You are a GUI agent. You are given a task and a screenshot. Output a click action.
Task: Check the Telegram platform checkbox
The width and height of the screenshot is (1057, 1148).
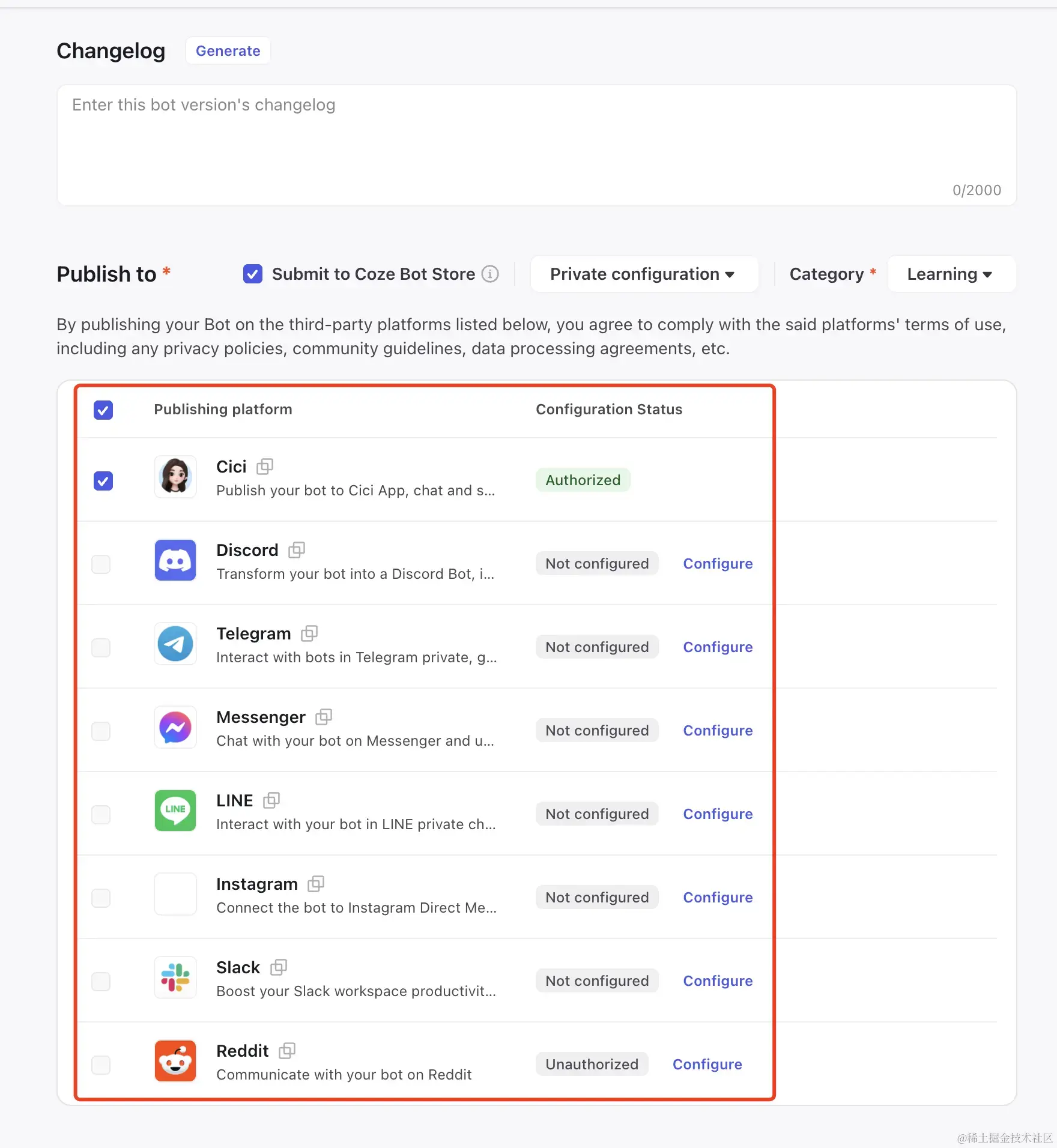(x=101, y=648)
